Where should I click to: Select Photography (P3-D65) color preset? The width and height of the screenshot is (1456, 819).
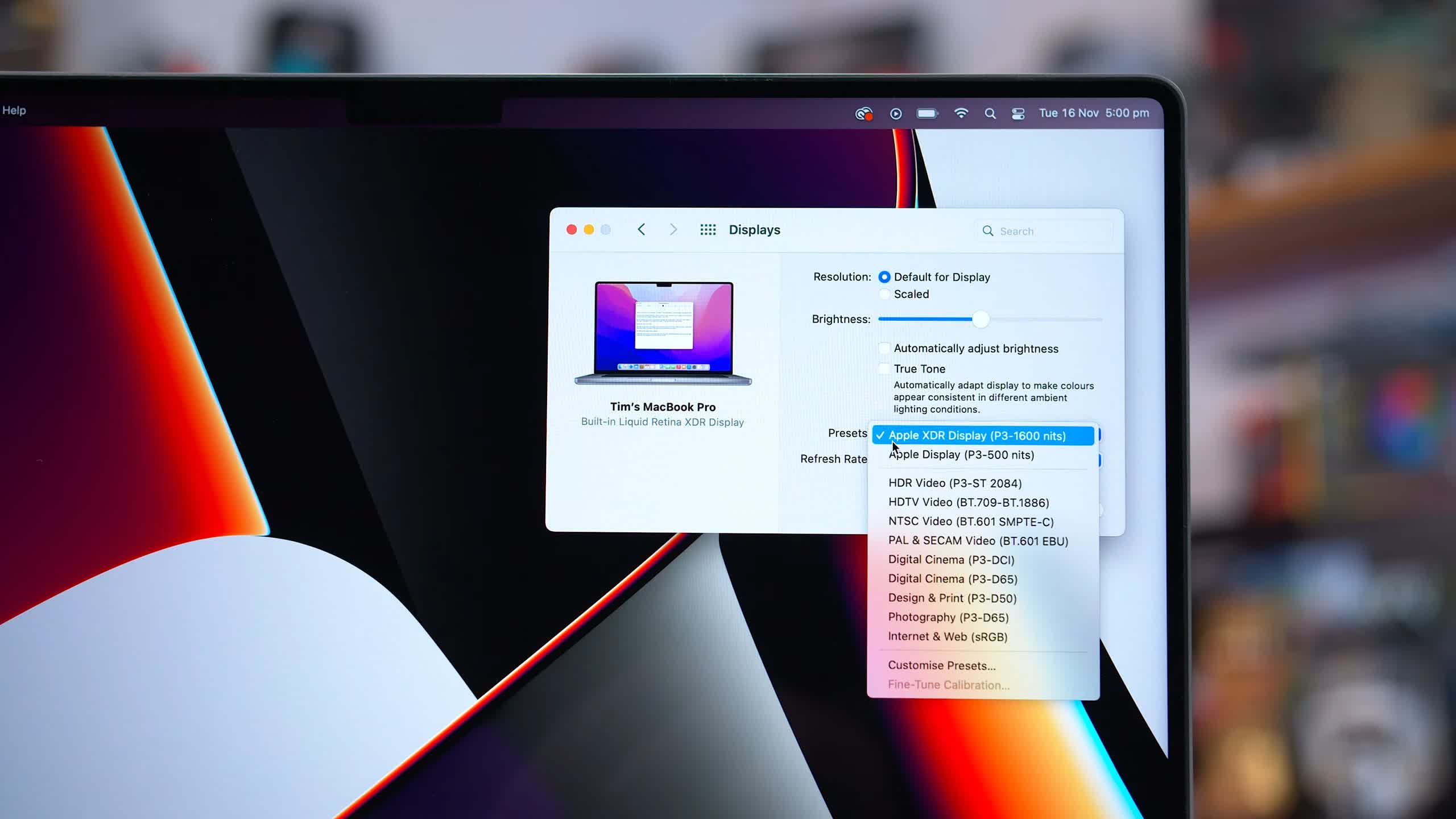pyautogui.click(x=947, y=617)
